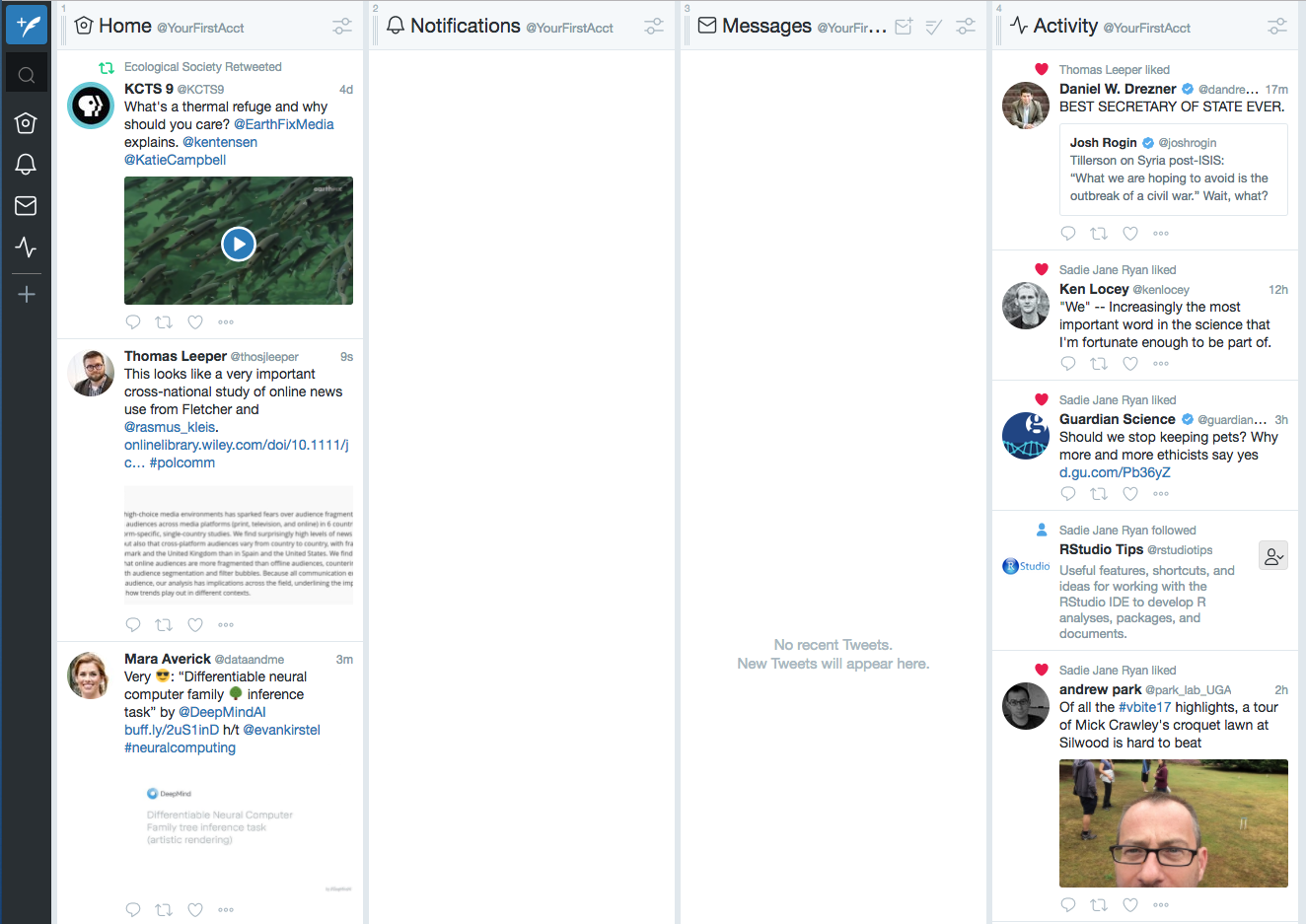Open the compose new tweet icon
Image resolution: width=1306 pixels, height=924 pixels.
pyautogui.click(x=26, y=25)
